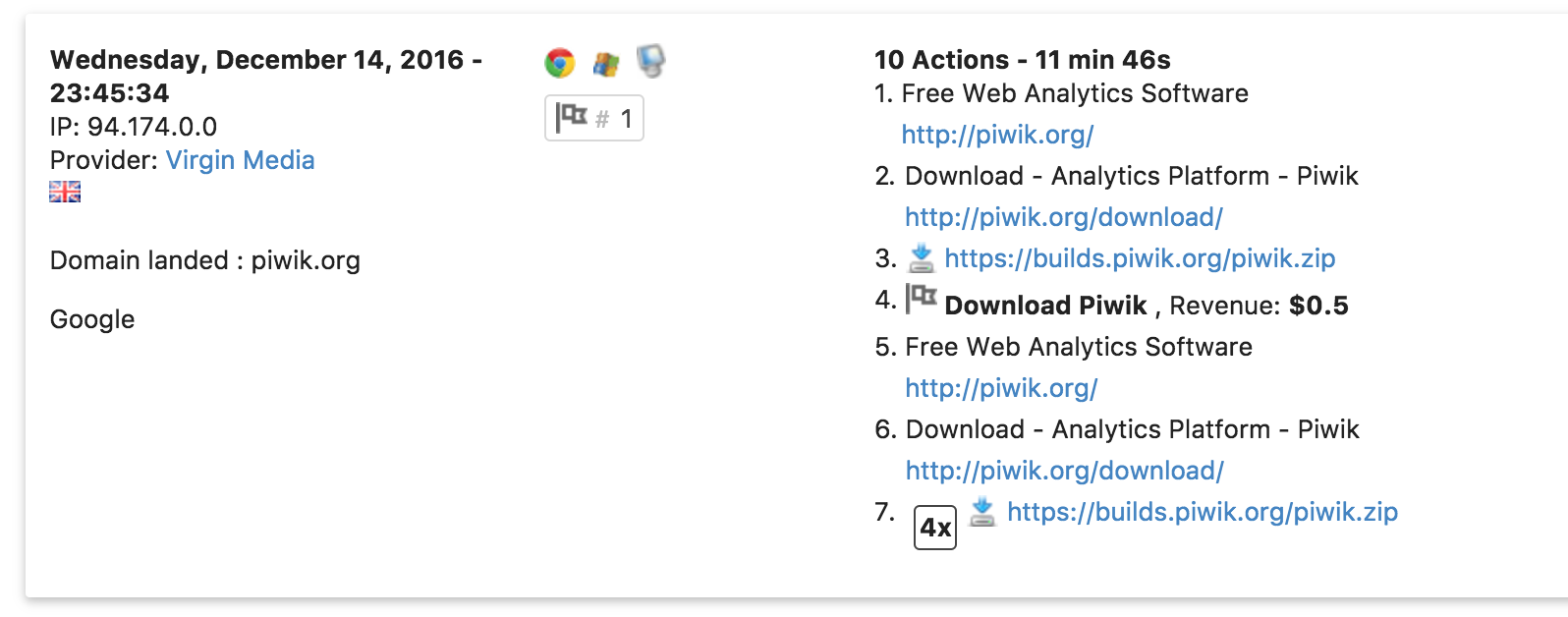Click the goal conversions badge showing # 1
The image size is (1568, 617).
coord(594,119)
